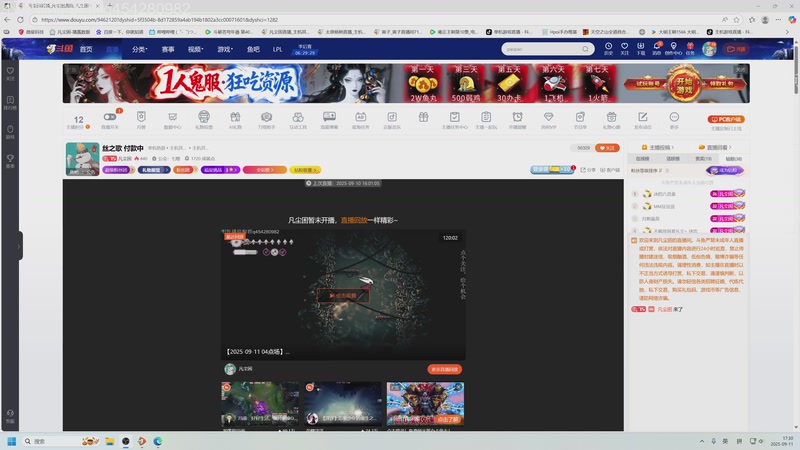800x450 pixels.
Task: Open the edit pencil publish icon
Action: pos(643,117)
